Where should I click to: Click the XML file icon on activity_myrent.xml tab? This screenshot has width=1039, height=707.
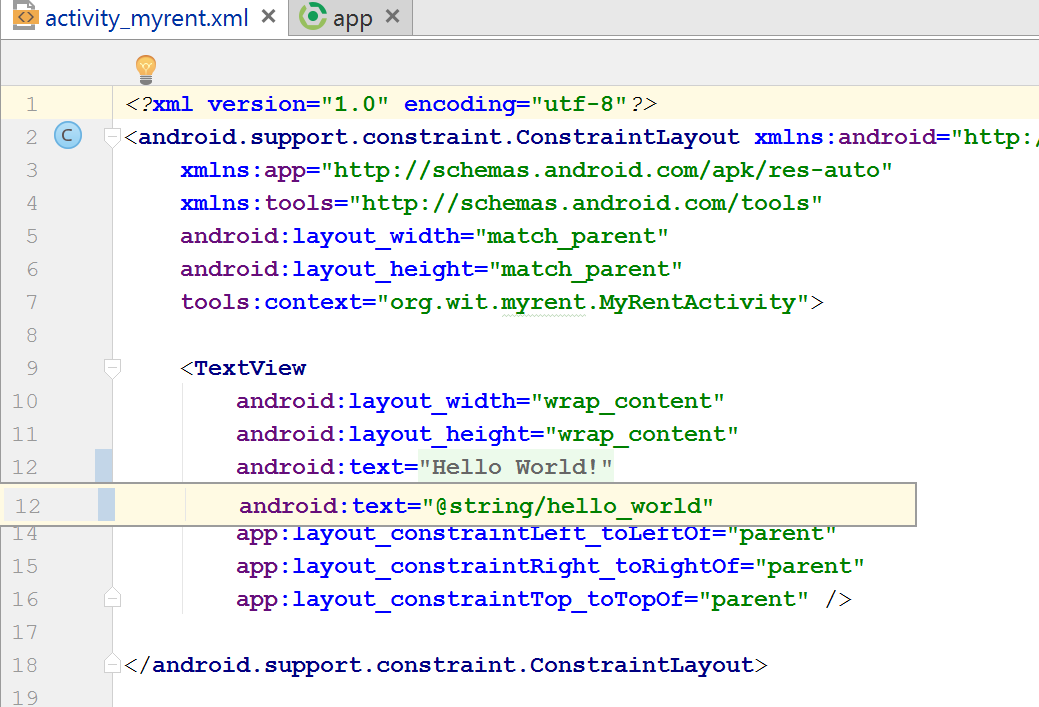point(25,17)
